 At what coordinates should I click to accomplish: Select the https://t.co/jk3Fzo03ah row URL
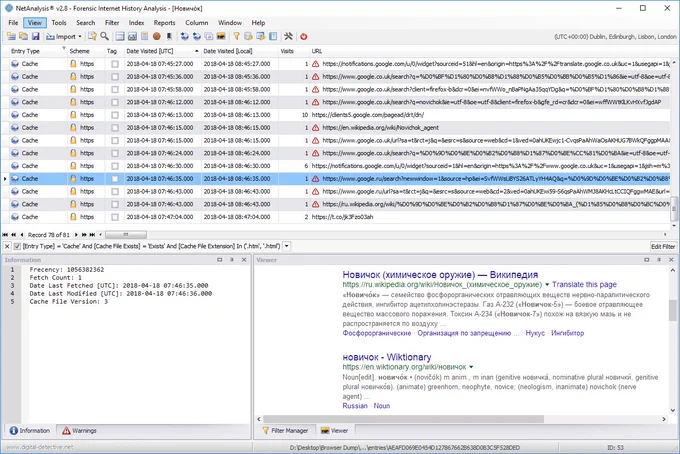(342, 217)
